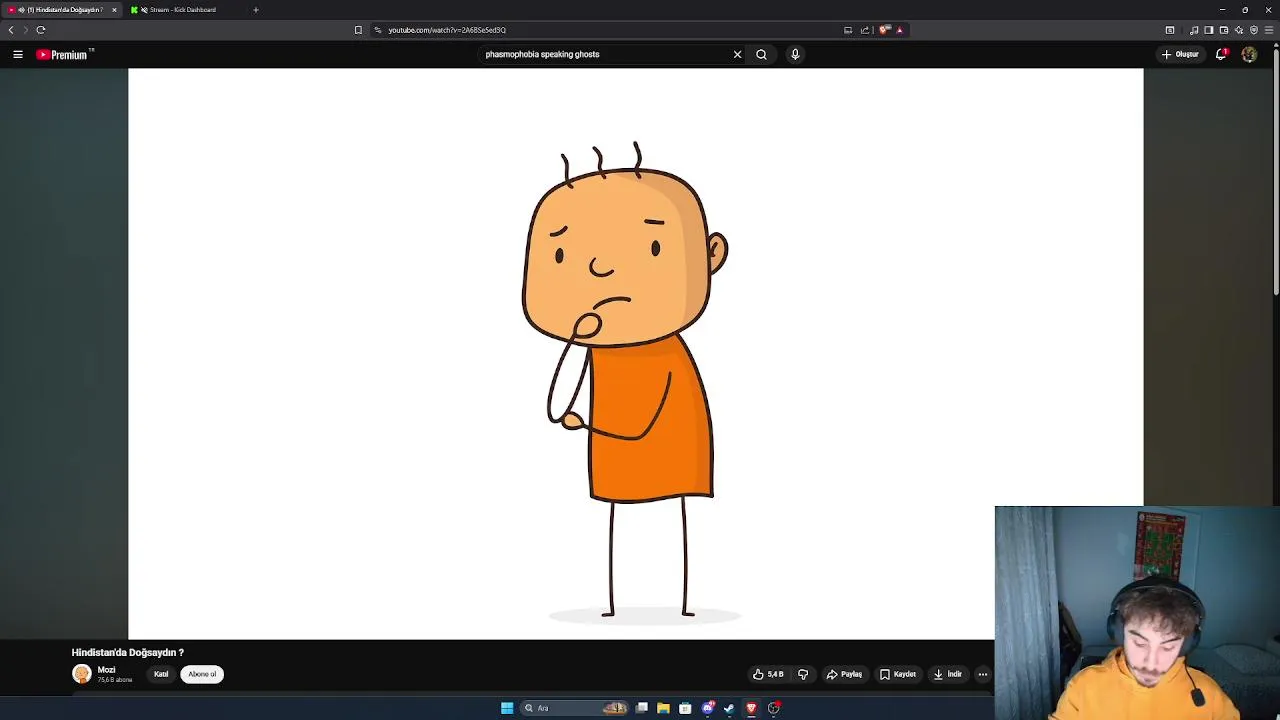Open Brave browser taskbar icon

(x=751, y=708)
